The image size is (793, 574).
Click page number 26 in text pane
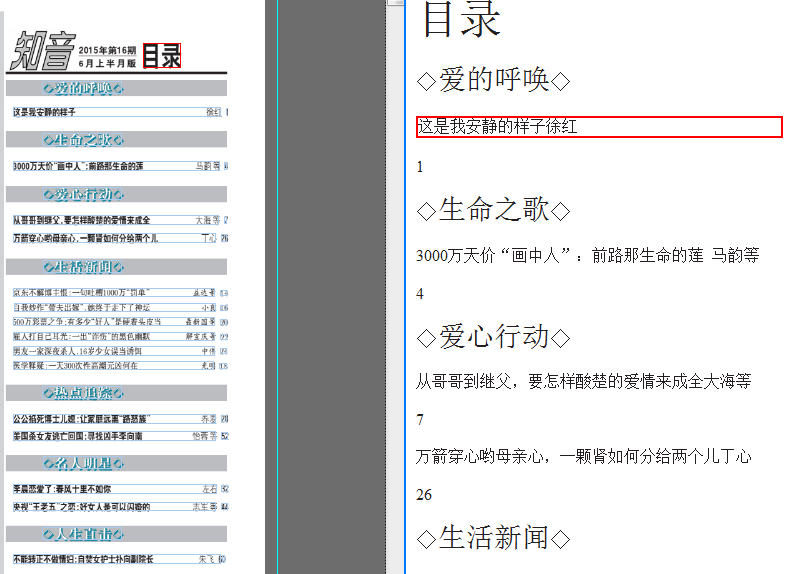tap(424, 495)
